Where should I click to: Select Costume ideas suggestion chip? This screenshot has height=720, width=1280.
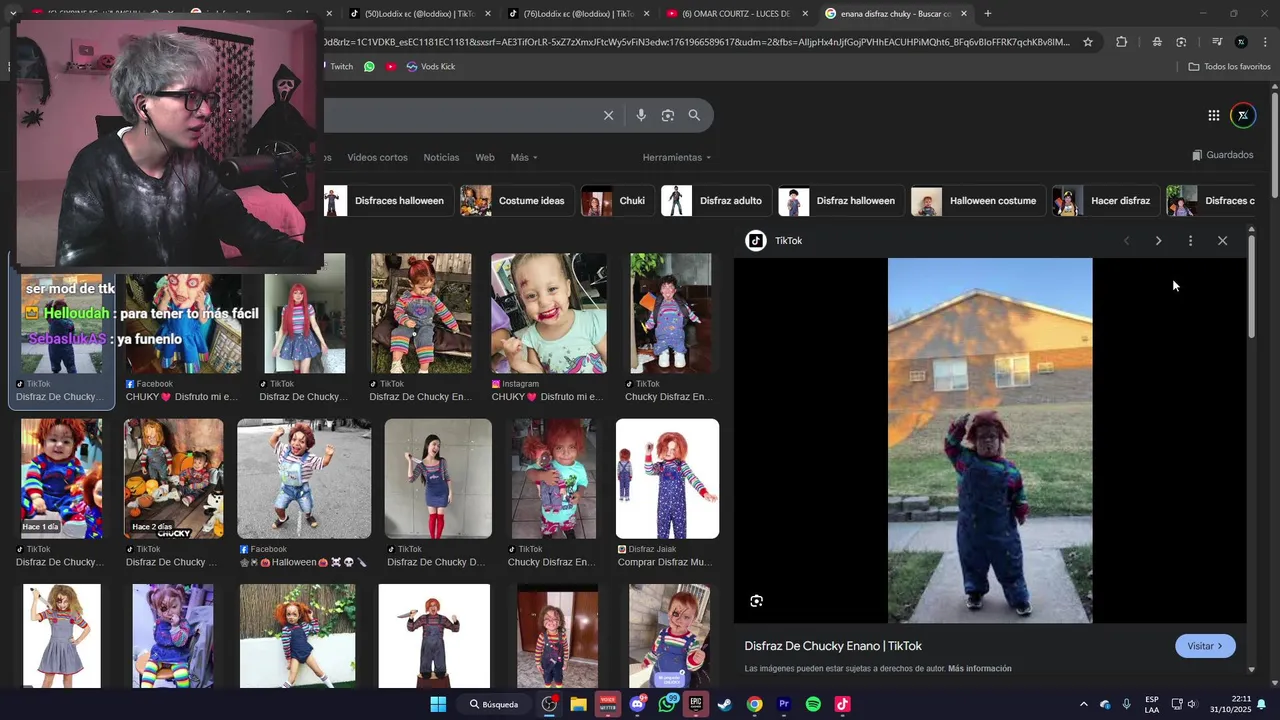click(516, 201)
